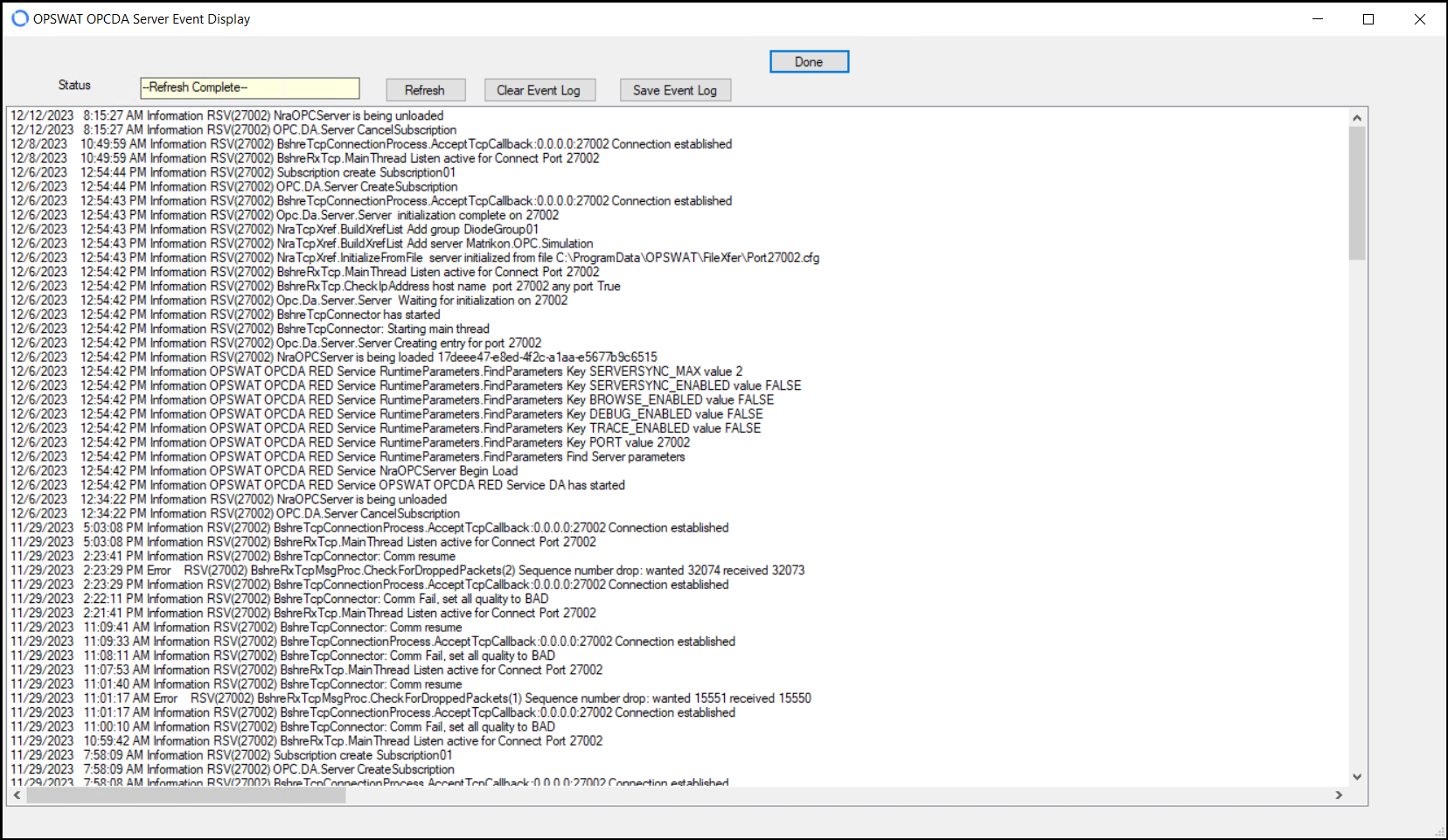Select 'Add server Matrikon.OPC.Simulation' entry
Viewport: 1448px width, 840px height.
[302, 243]
